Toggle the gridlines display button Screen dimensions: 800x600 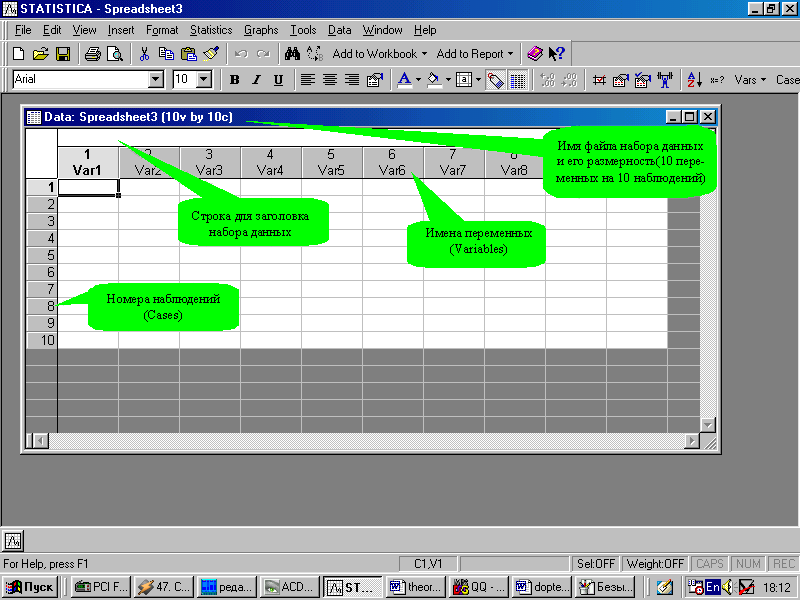[x=518, y=80]
